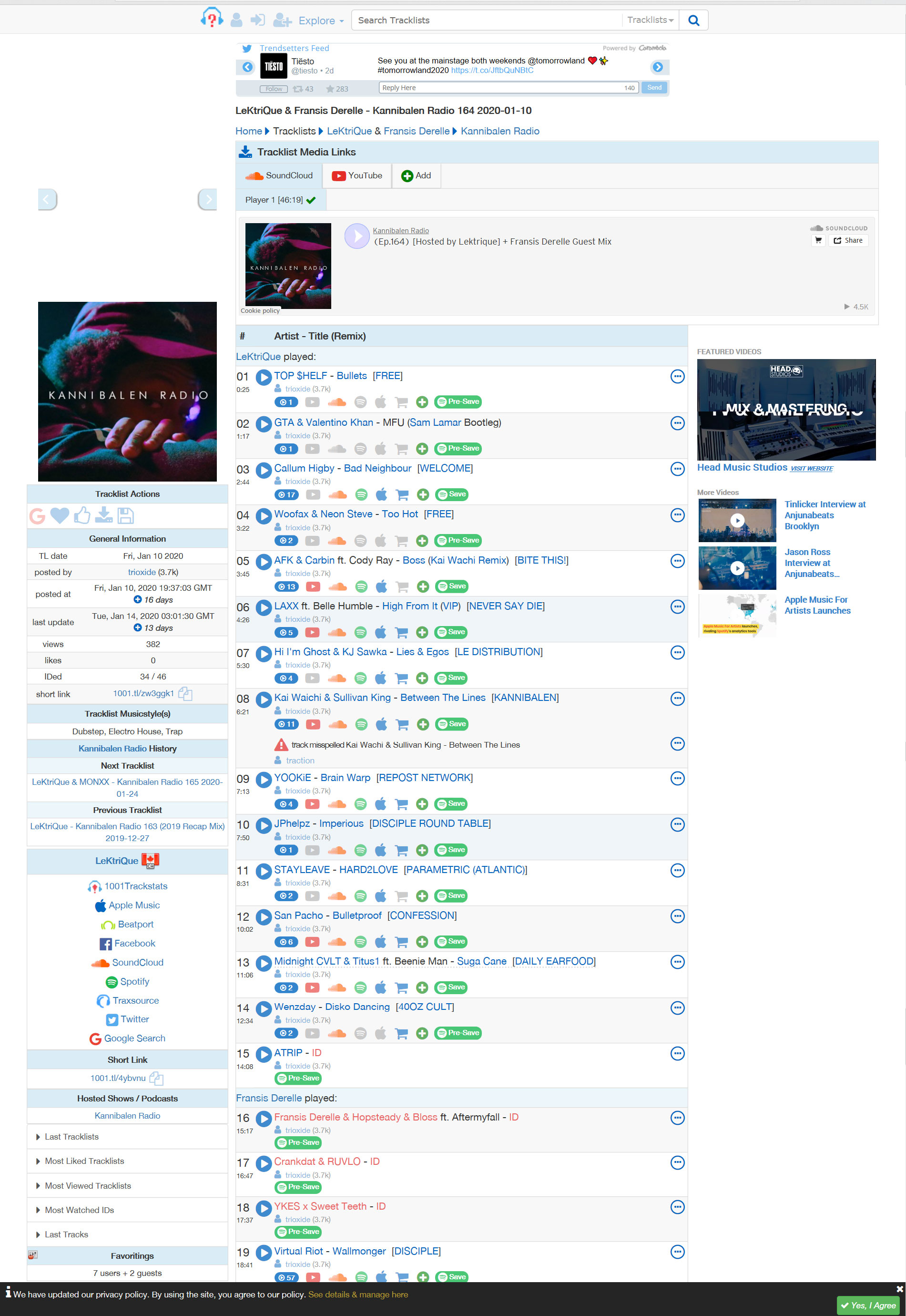Expand the Last Tracklists section
This screenshot has width=906, height=1316.
[x=127, y=1137]
